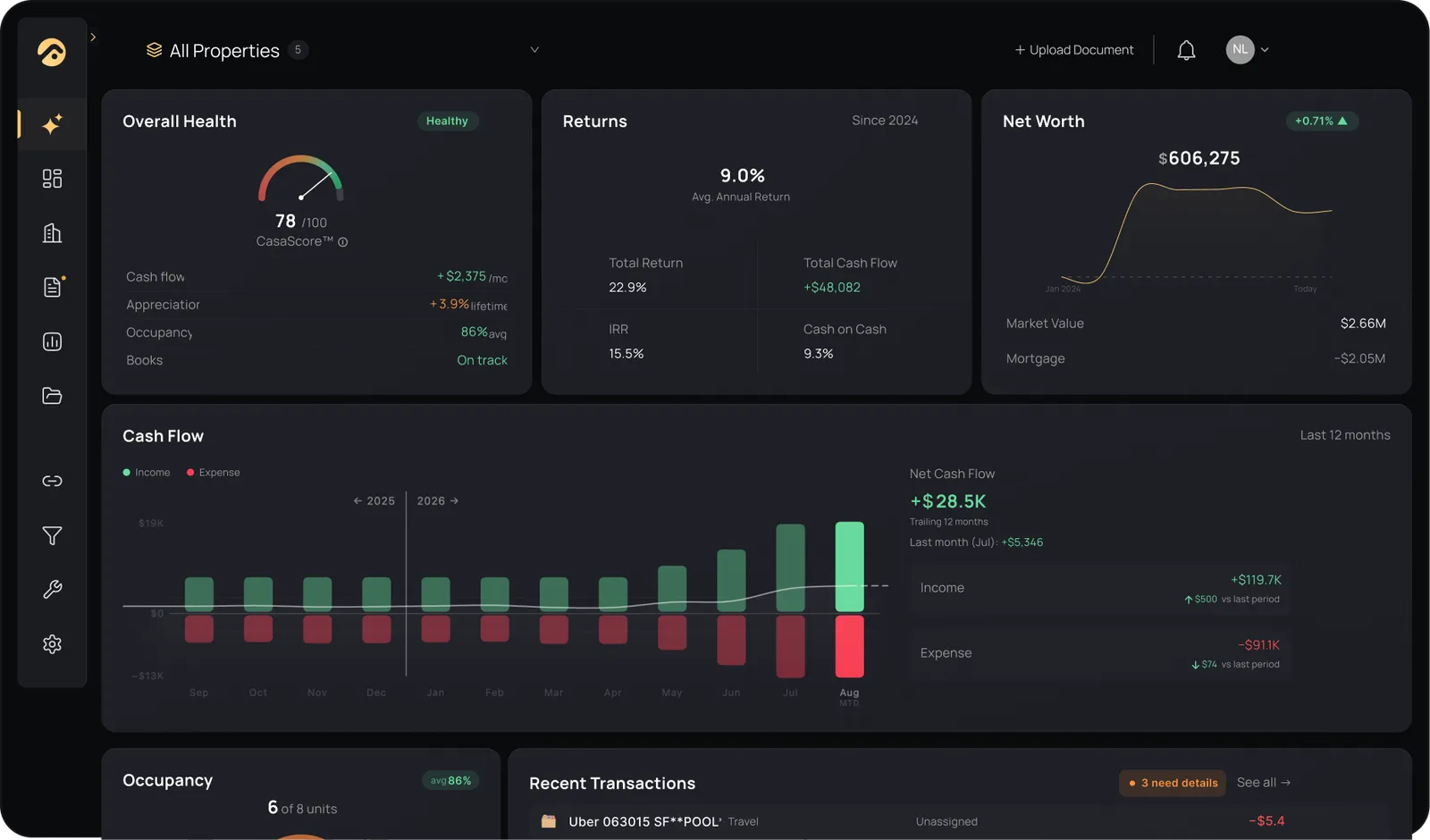Click the Books On track status
This screenshot has height=840, width=1430.
pyautogui.click(x=482, y=360)
